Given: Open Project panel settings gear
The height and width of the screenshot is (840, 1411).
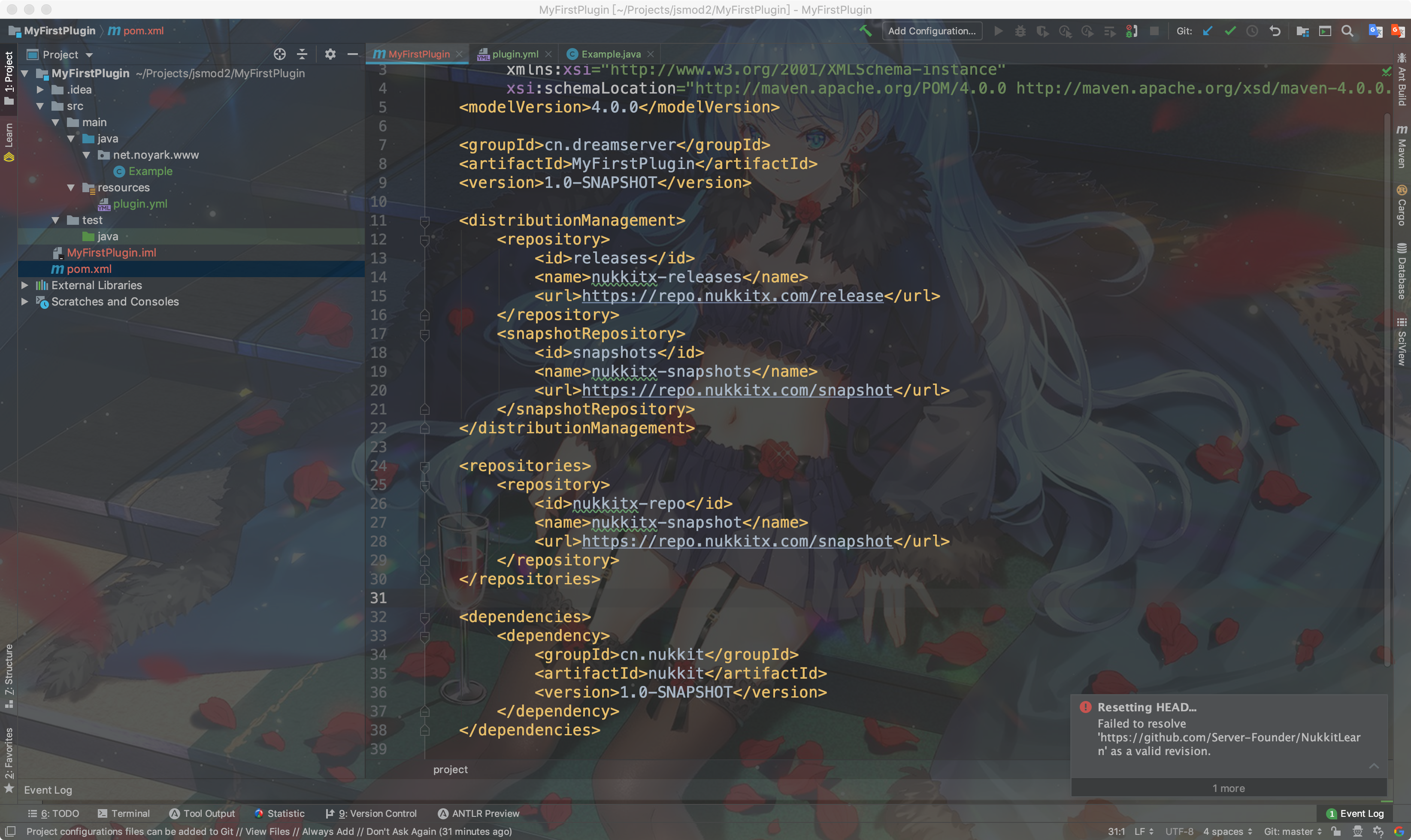Looking at the screenshot, I should coord(330,54).
